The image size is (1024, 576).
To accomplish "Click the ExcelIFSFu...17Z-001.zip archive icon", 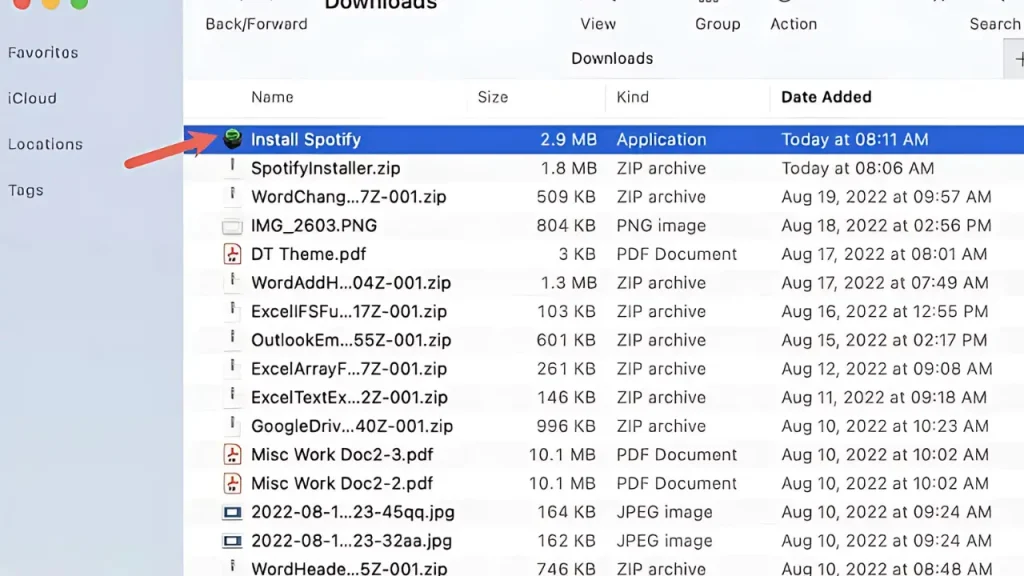I will (x=232, y=311).
